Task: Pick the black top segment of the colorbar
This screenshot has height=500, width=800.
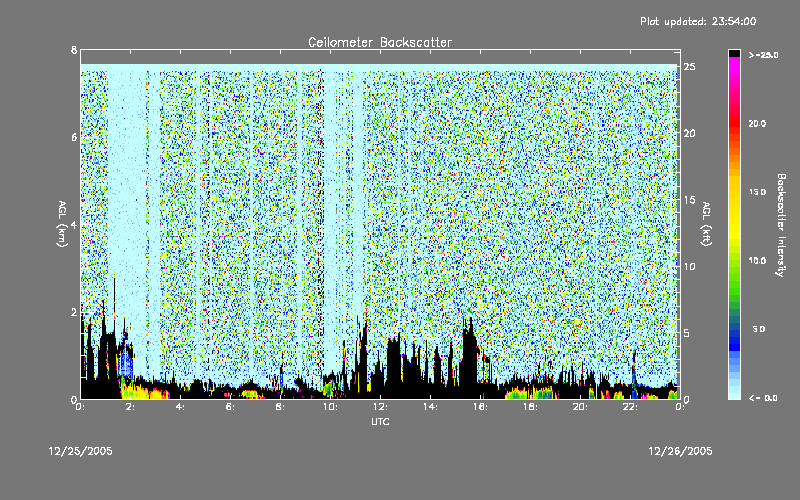Action: pyautogui.click(x=734, y=53)
